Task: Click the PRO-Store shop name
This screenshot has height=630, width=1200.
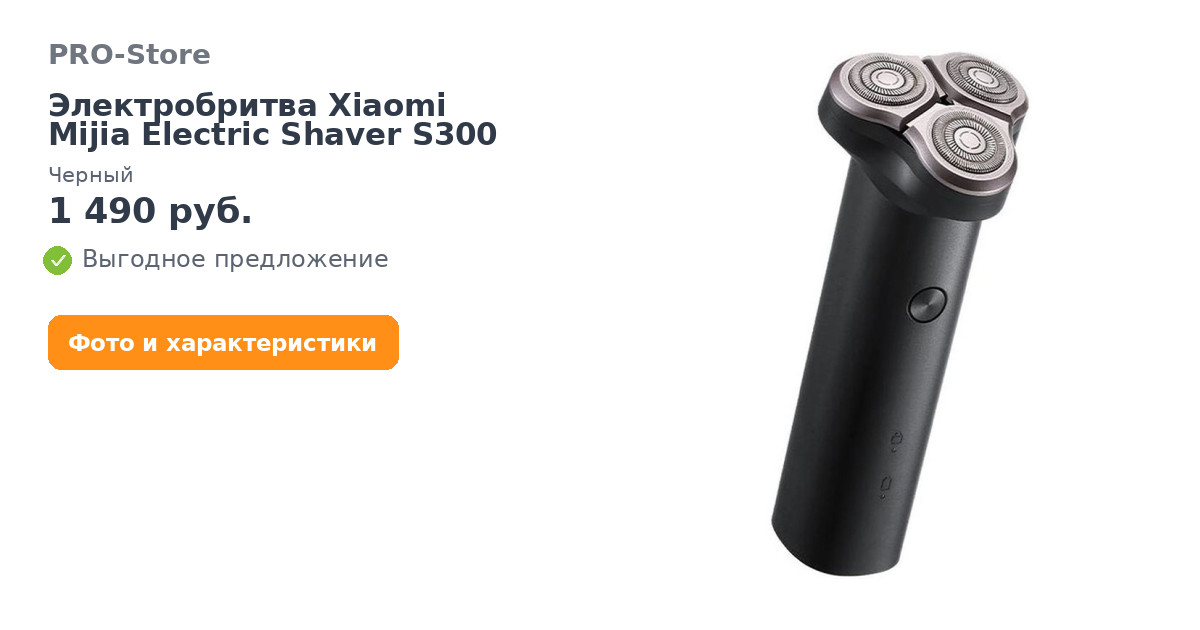Action: click(x=129, y=55)
